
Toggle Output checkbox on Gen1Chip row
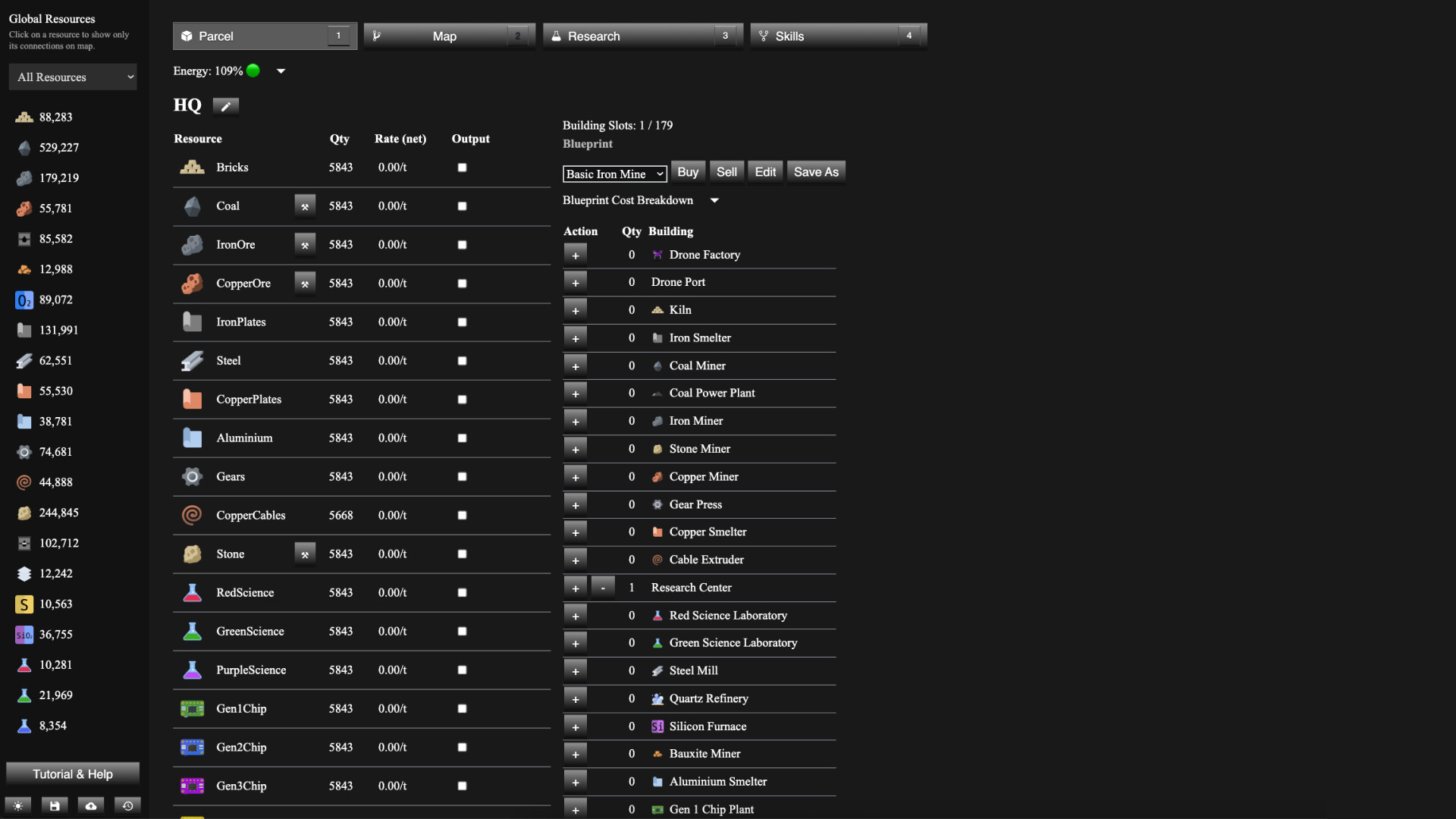tap(462, 708)
